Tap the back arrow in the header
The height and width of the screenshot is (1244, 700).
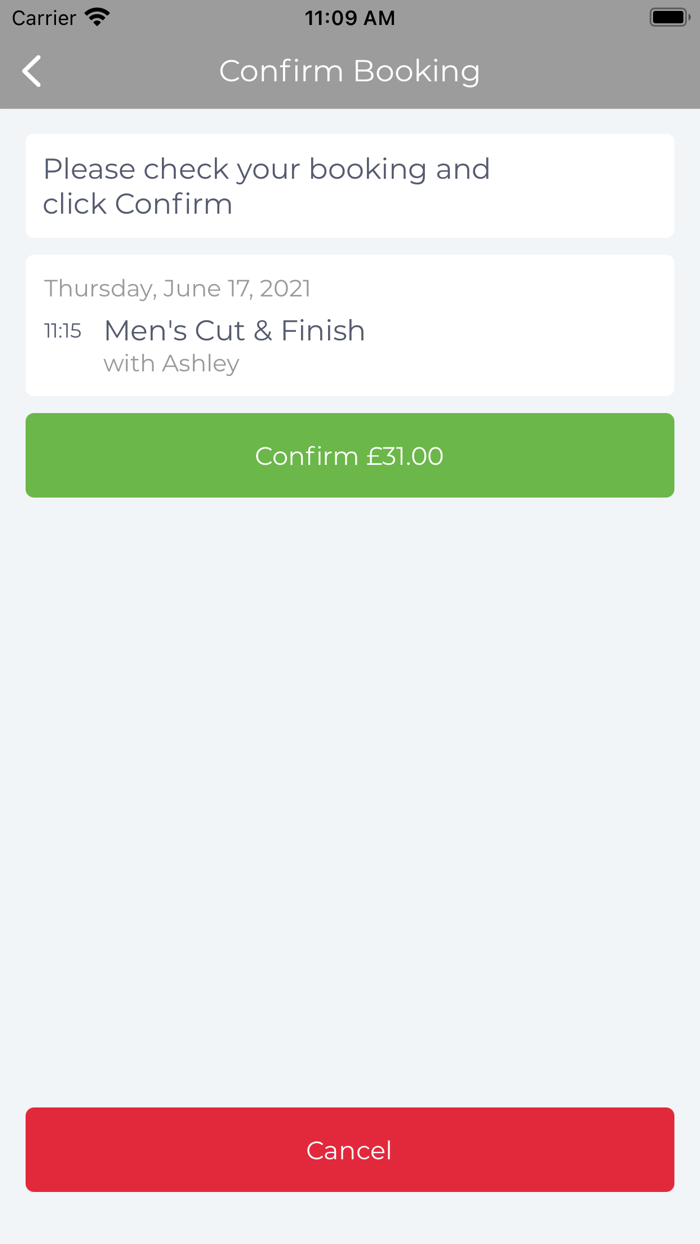32,71
